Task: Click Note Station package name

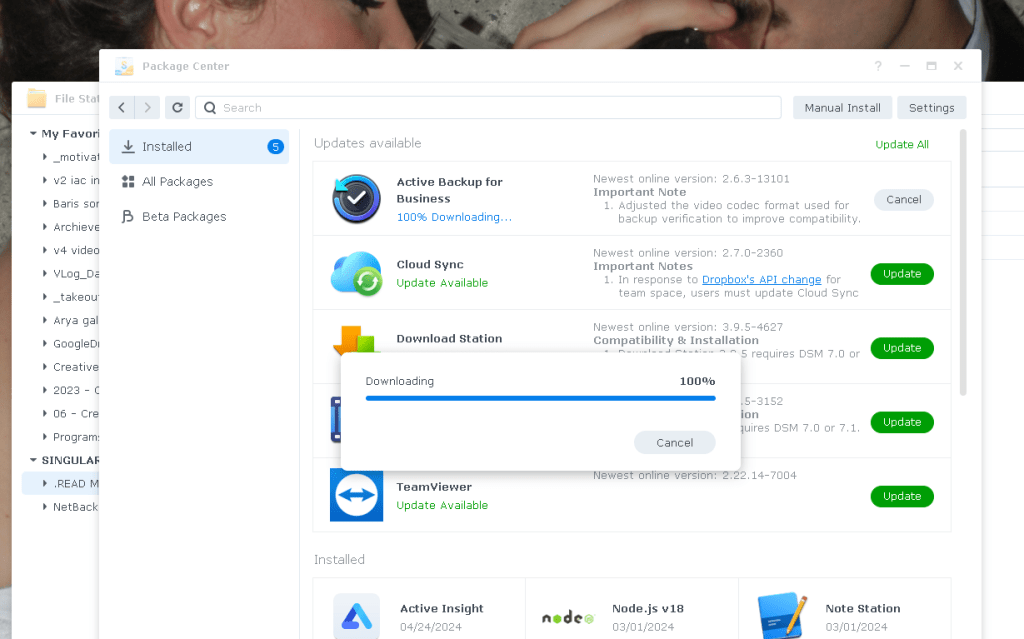Action: (863, 608)
